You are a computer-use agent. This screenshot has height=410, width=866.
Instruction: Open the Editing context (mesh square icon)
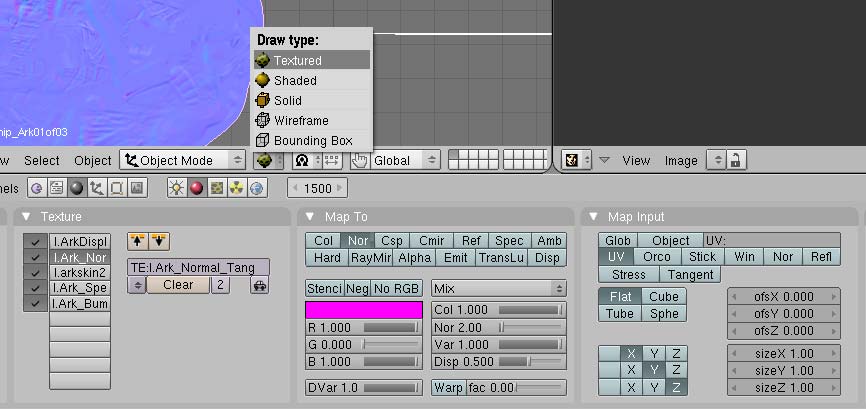click(117, 188)
